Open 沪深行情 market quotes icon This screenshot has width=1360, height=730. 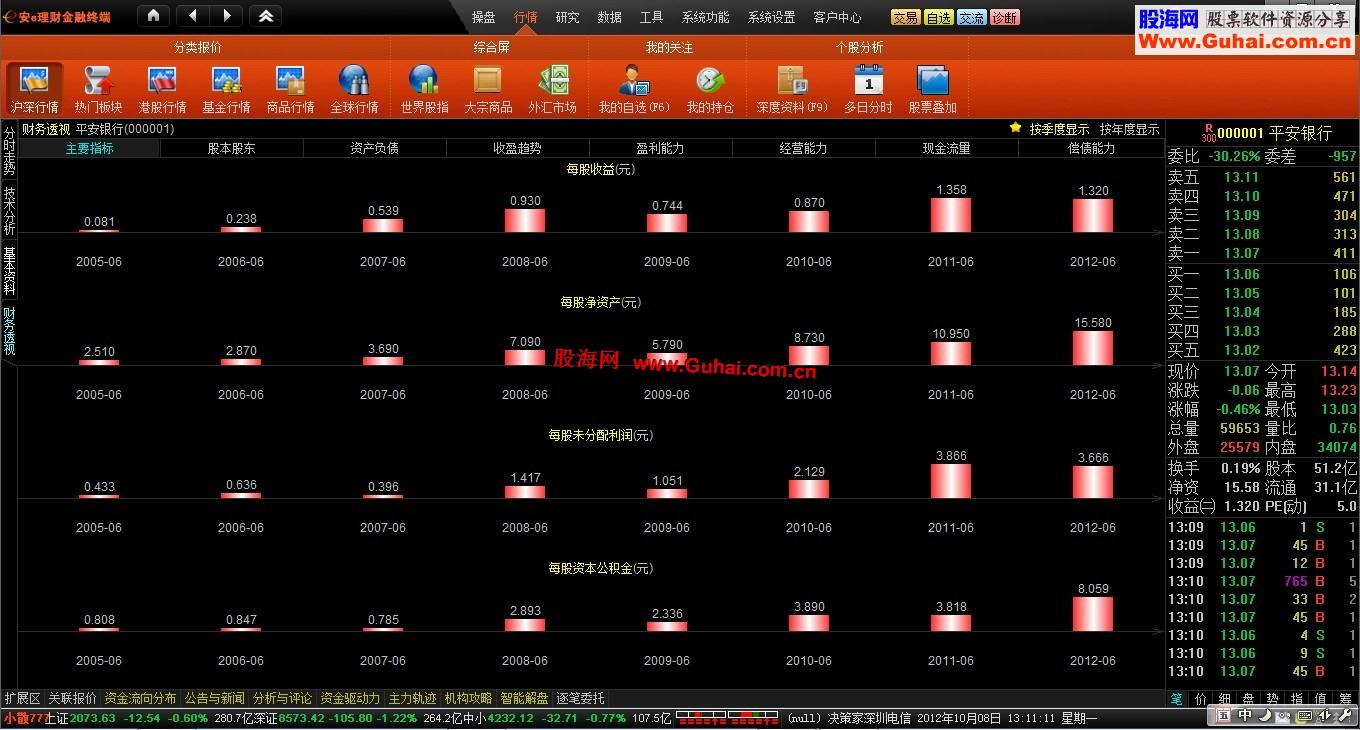coord(35,89)
